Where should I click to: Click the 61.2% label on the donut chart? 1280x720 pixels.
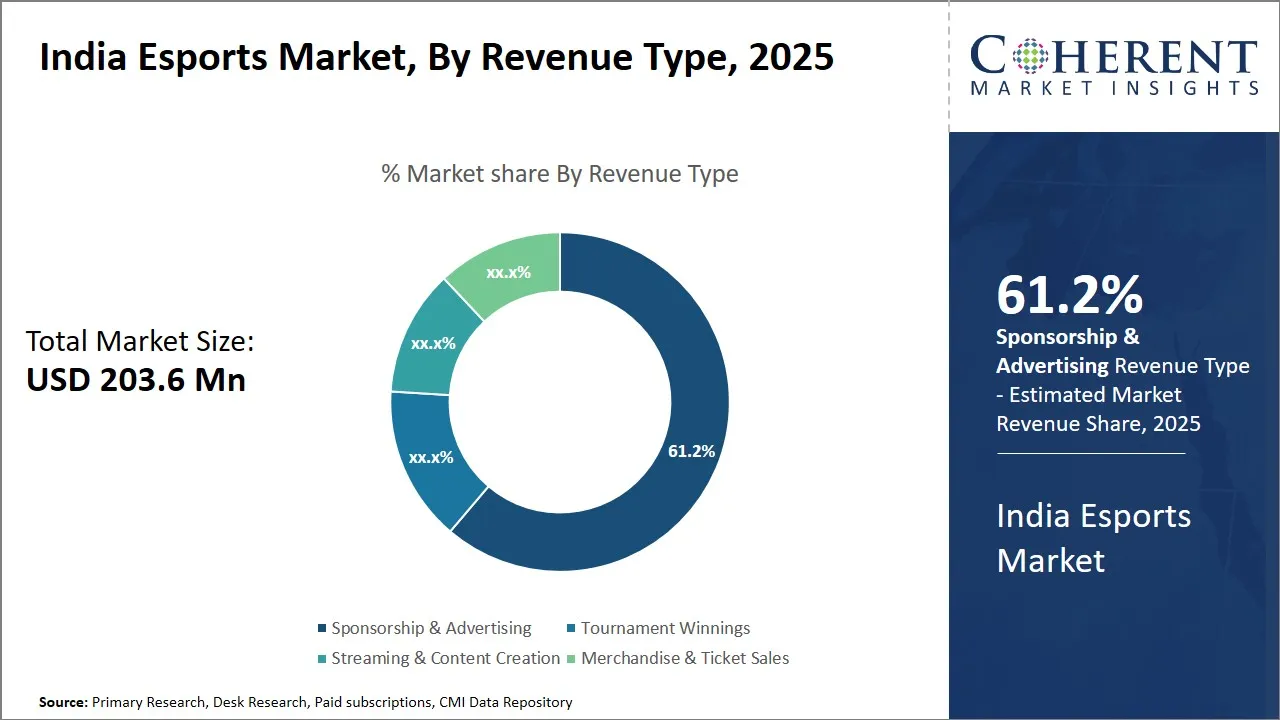pos(691,451)
